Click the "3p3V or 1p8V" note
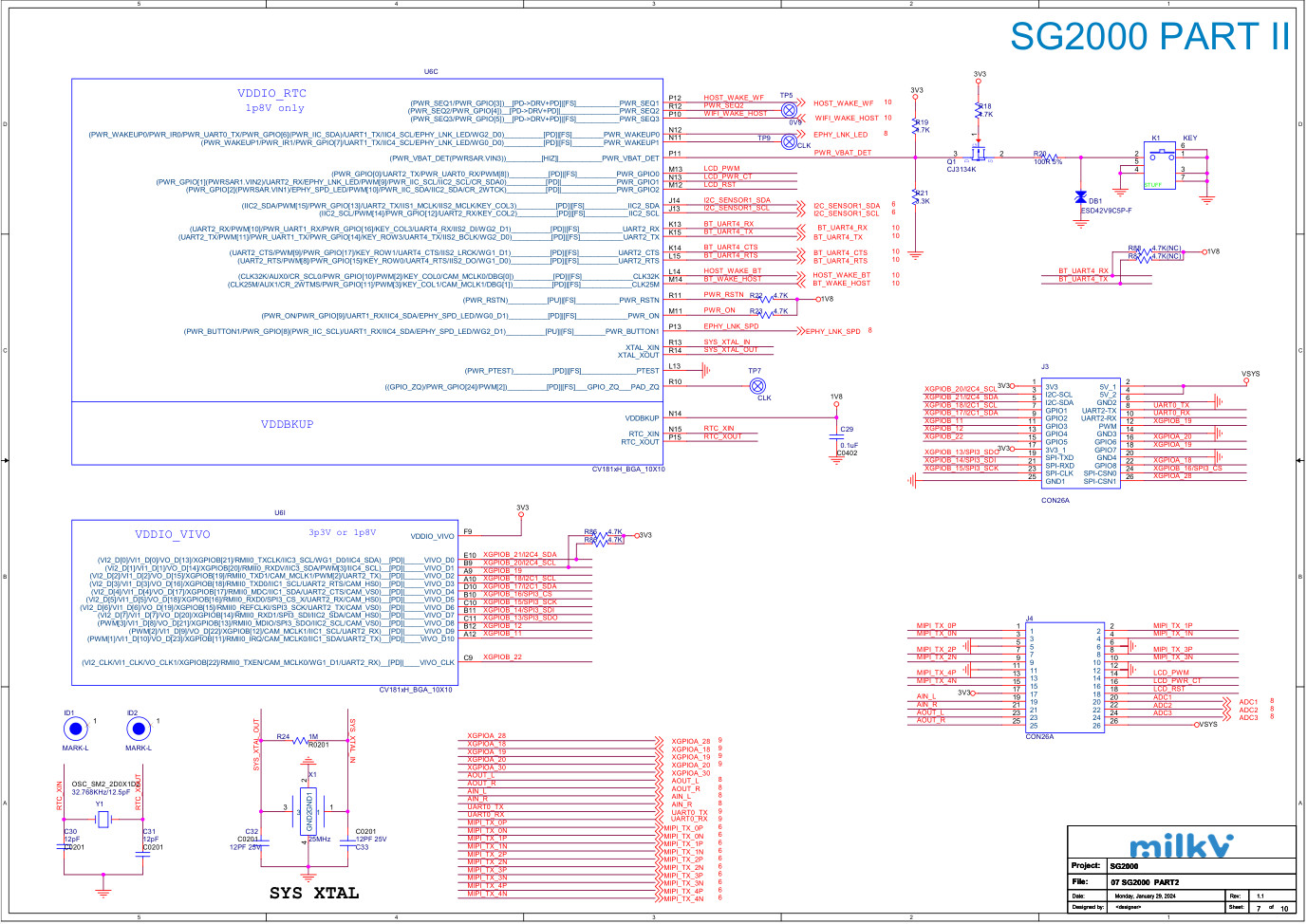This screenshot has width=1307, height=924. coord(342,533)
